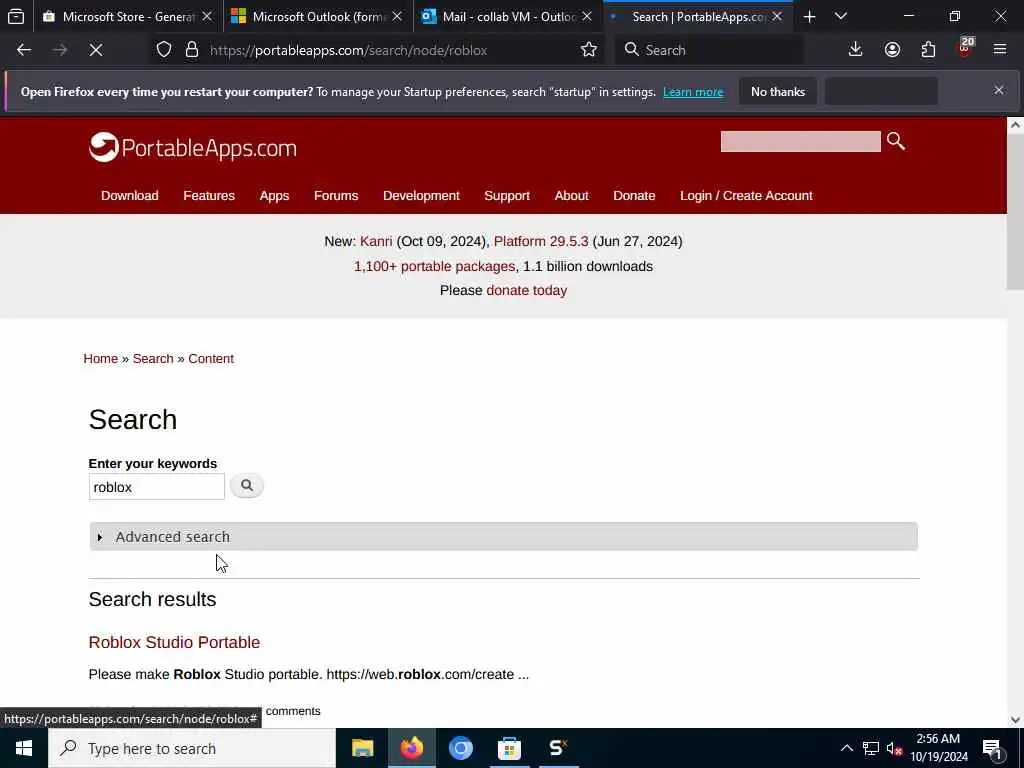Open the blue circular browser taskbar icon

pos(460,748)
